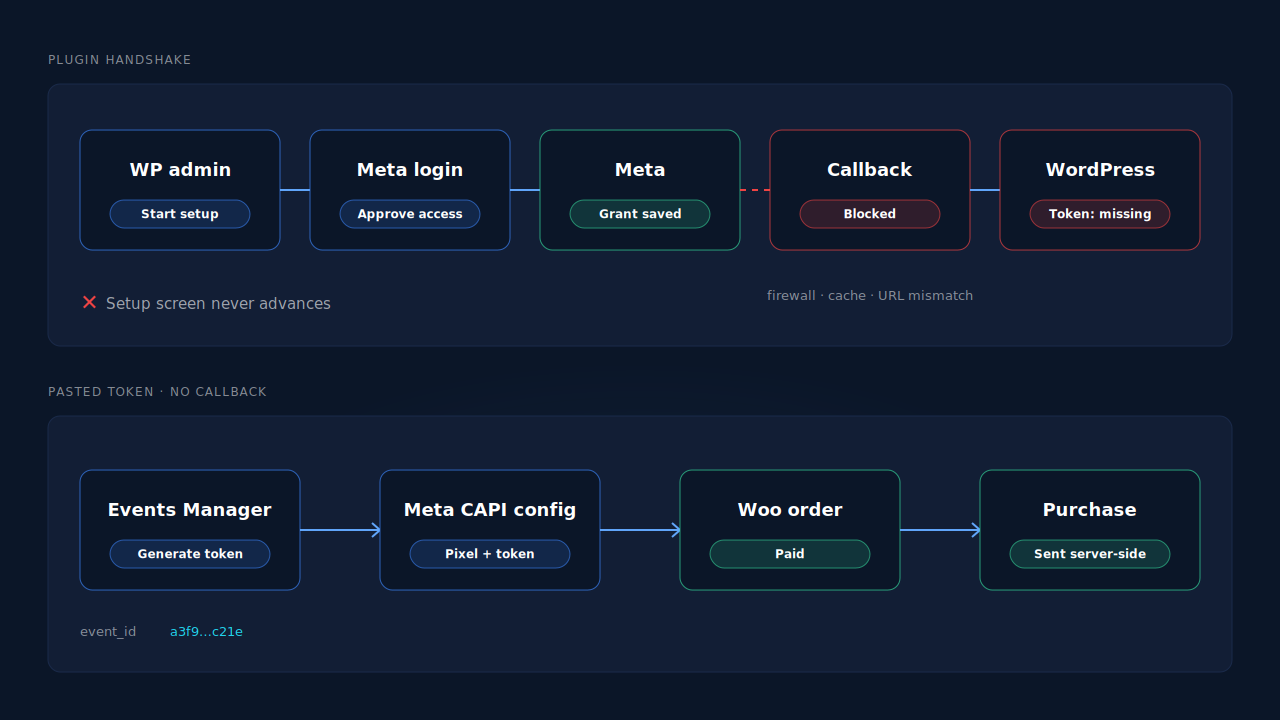Click the Token: missing pill
The width and height of the screenshot is (1280, 720).
[1100, 214]
